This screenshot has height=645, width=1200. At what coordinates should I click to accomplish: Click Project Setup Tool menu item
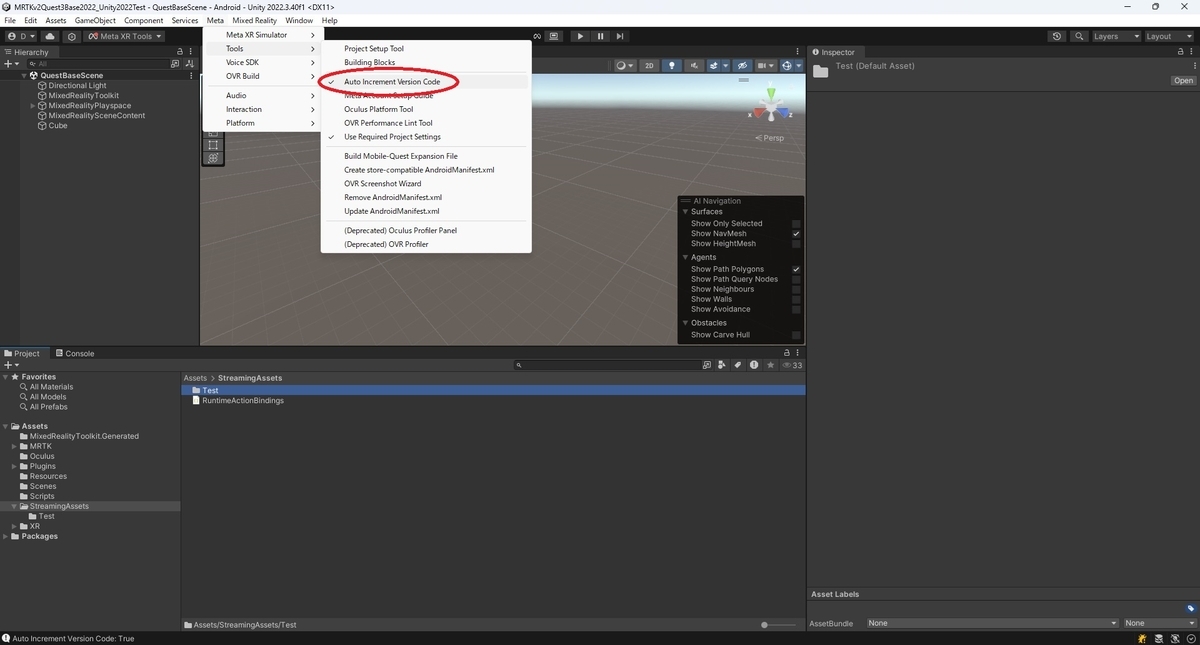(426, 49)
